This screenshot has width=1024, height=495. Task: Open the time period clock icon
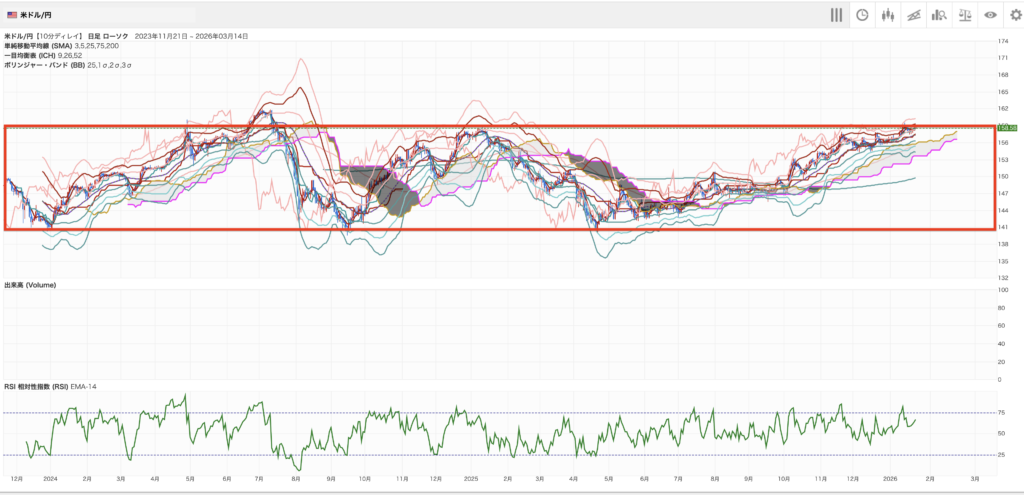(861, 15)
